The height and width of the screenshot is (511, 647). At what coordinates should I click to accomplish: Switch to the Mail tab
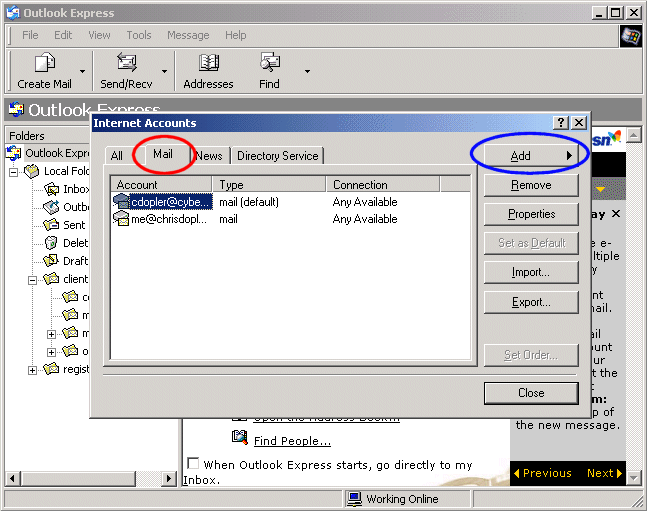tap(163, 154)
